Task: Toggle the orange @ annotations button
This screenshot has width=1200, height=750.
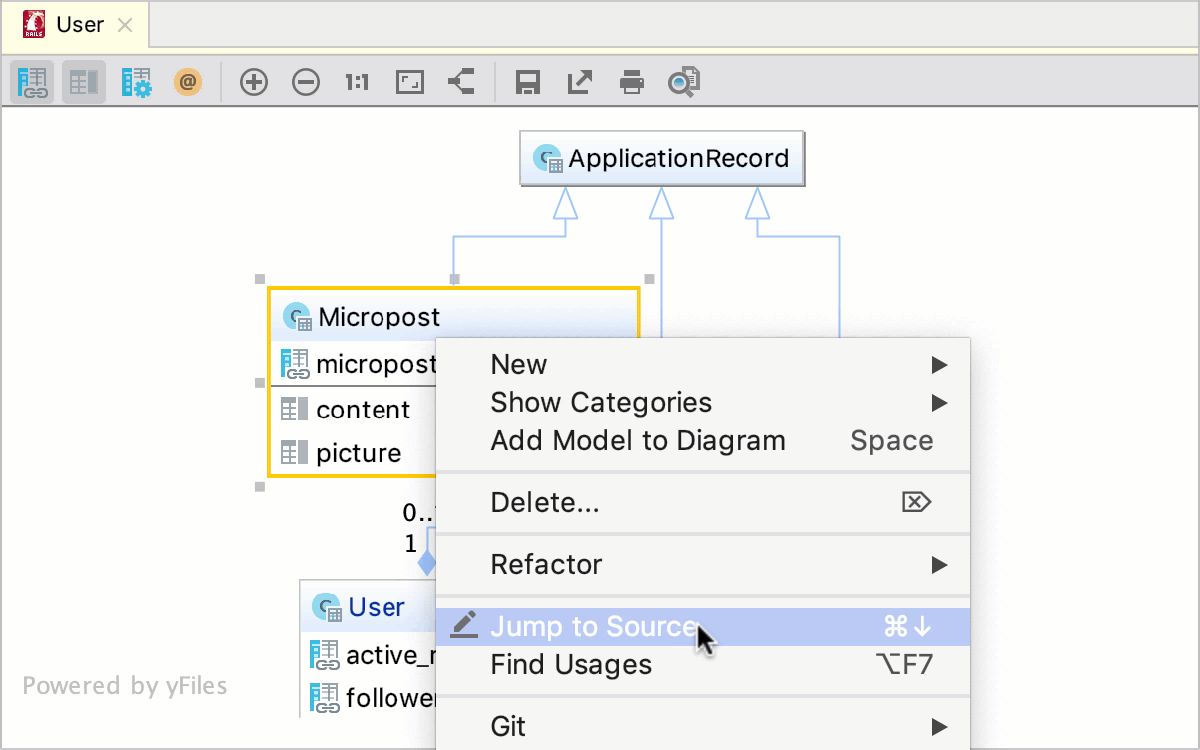Action: coord(188,82)
